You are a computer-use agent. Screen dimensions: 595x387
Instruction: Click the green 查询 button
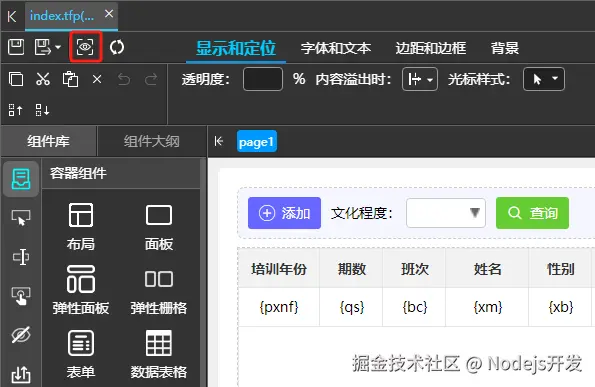tap(532, 213)
